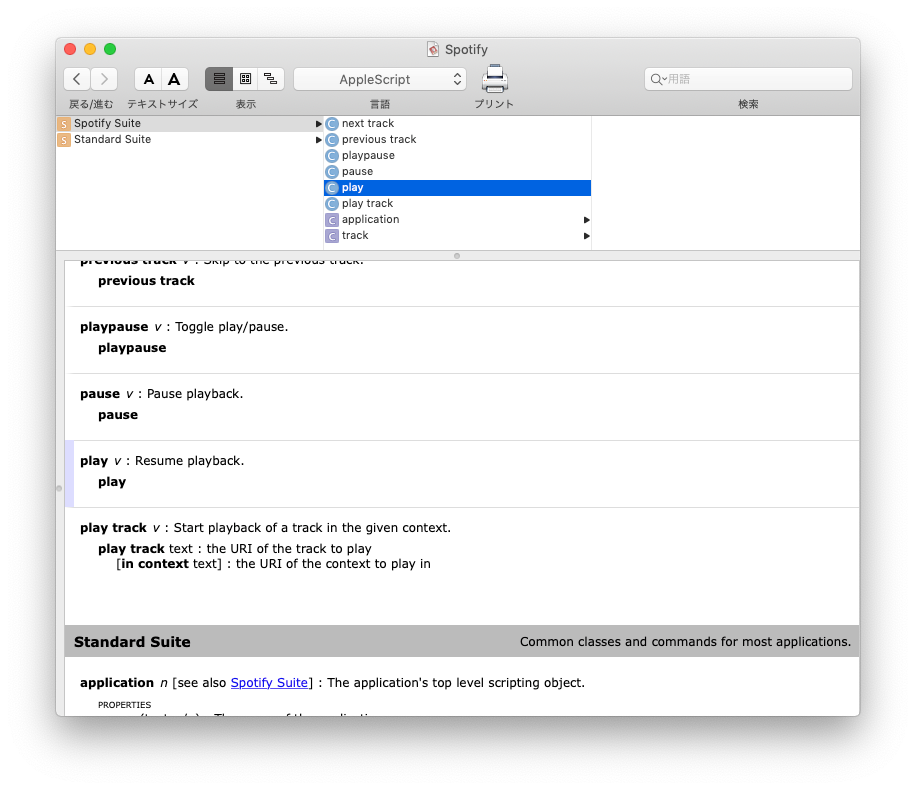Click the Standard Suite S icon

(x=64, y=140)
